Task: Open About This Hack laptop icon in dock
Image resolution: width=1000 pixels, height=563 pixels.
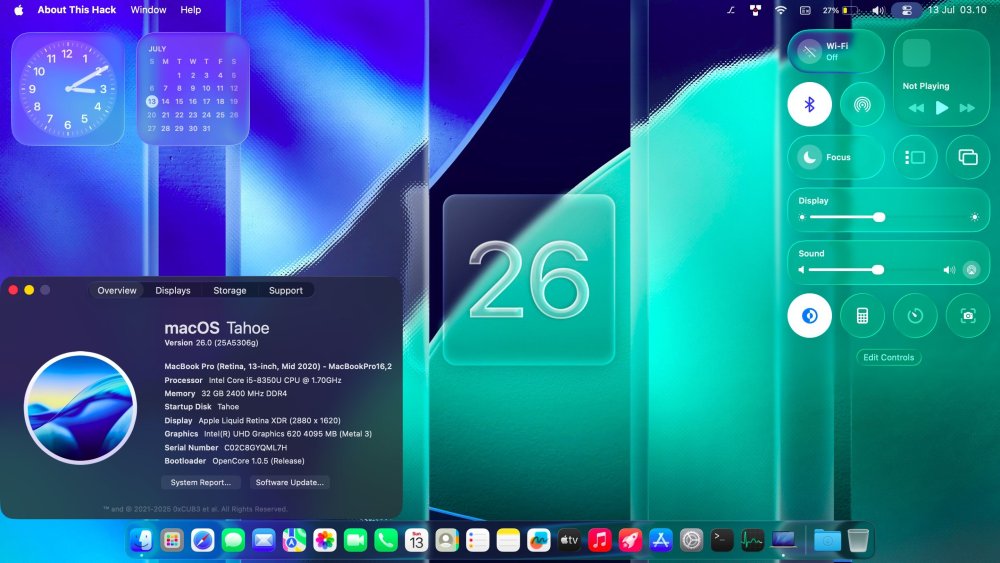Action: [x=783, y=541]
